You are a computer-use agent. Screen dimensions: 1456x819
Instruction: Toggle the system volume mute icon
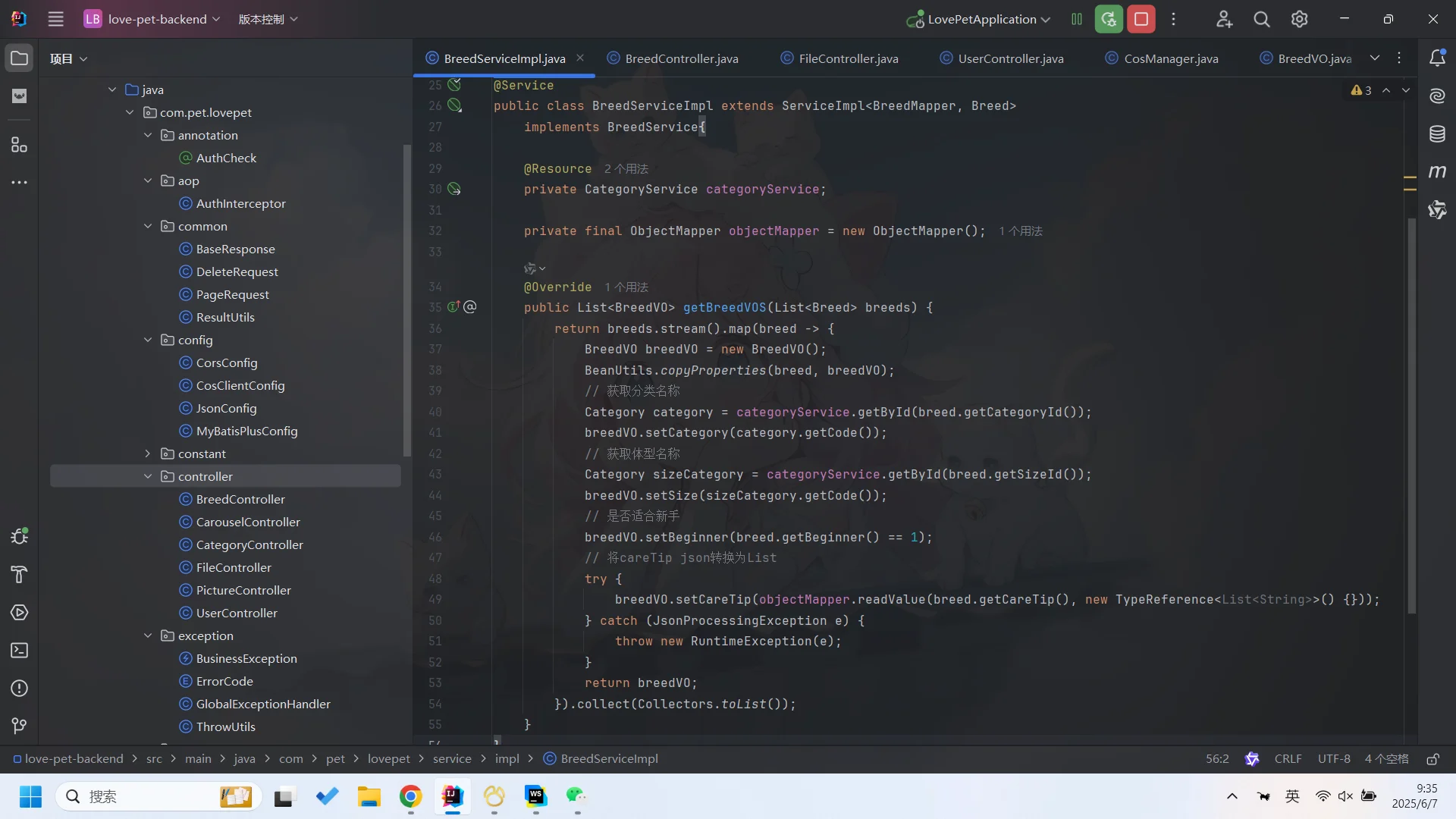tap(1345, 796)
